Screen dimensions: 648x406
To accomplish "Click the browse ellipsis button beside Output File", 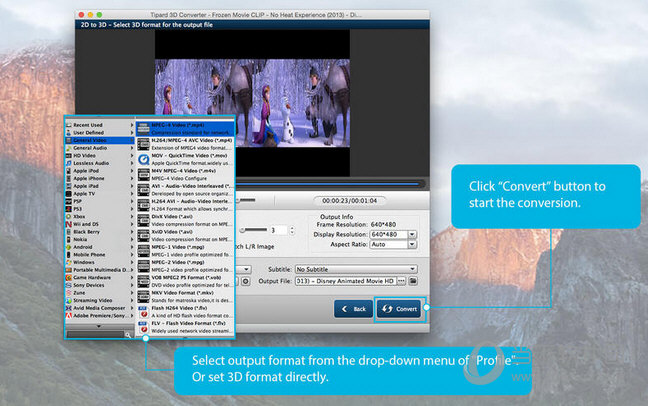I will pyautogui.click(x=401, y=281).
